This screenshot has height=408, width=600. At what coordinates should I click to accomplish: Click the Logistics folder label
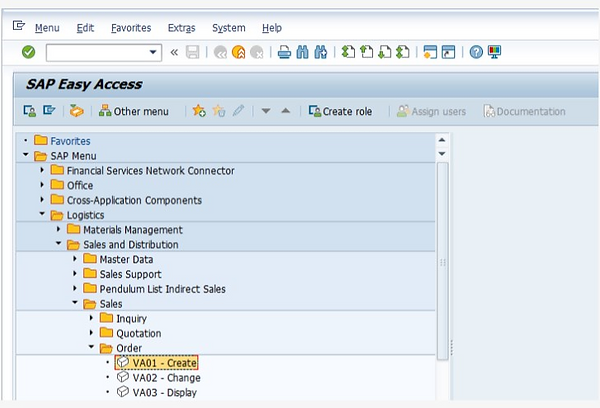[85, 215]
